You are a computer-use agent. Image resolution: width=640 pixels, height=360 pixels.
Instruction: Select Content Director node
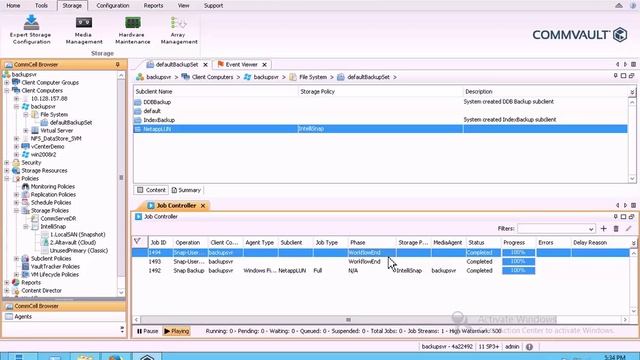point(41,291)
